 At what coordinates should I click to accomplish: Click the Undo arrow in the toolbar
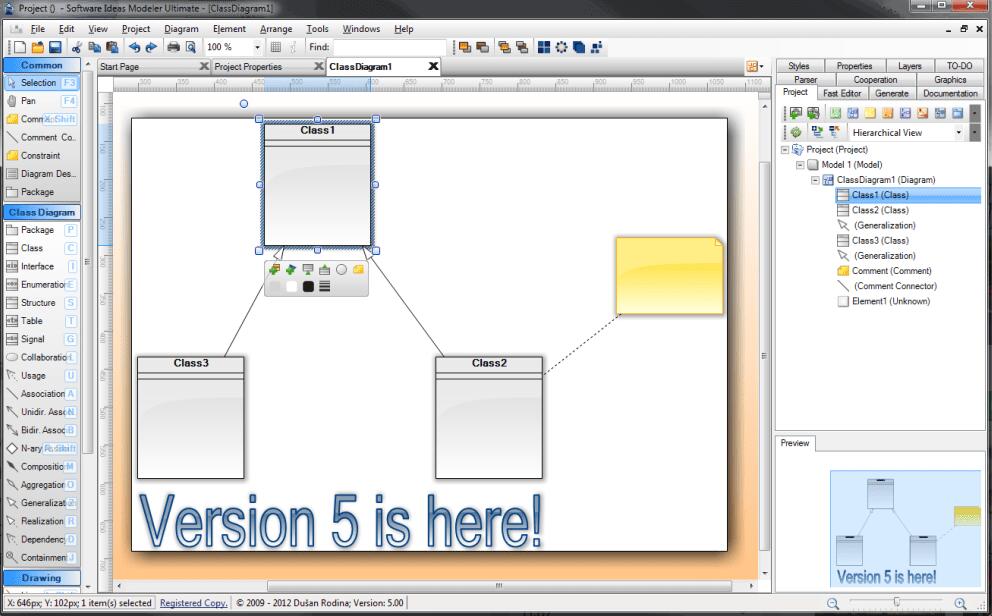point(134,47)
